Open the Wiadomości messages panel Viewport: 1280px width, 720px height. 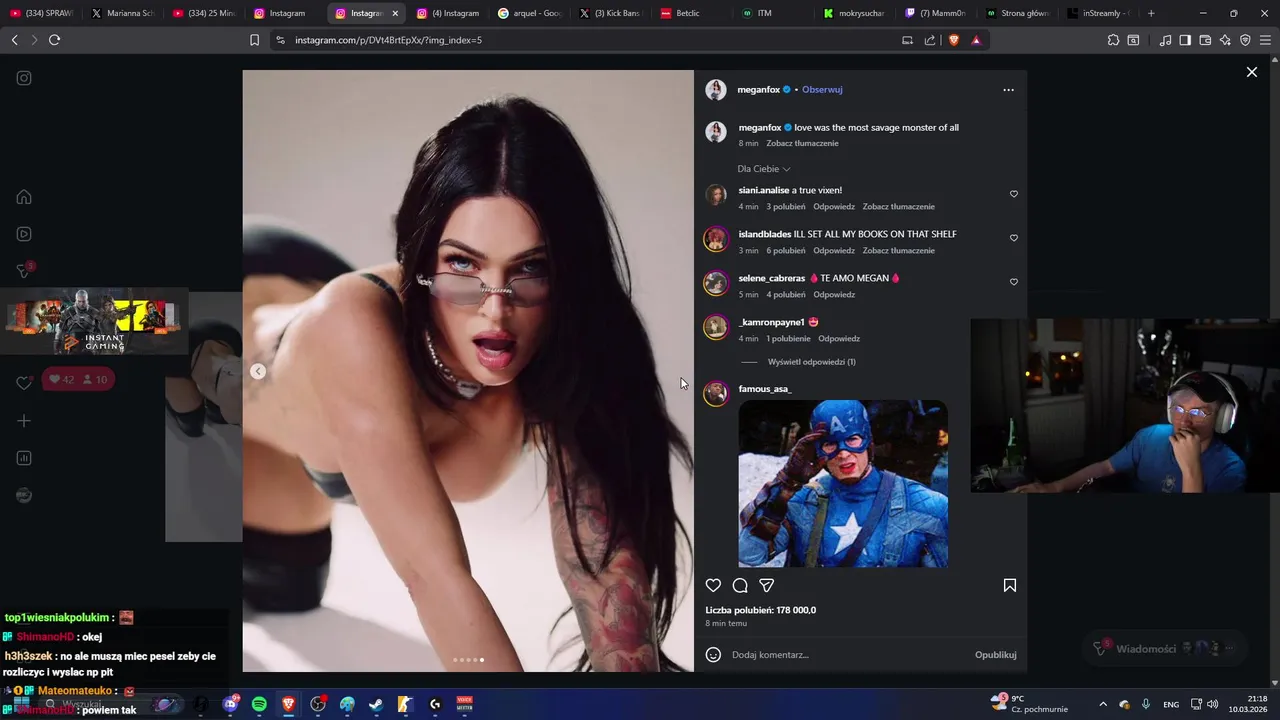click(1165, 648)
